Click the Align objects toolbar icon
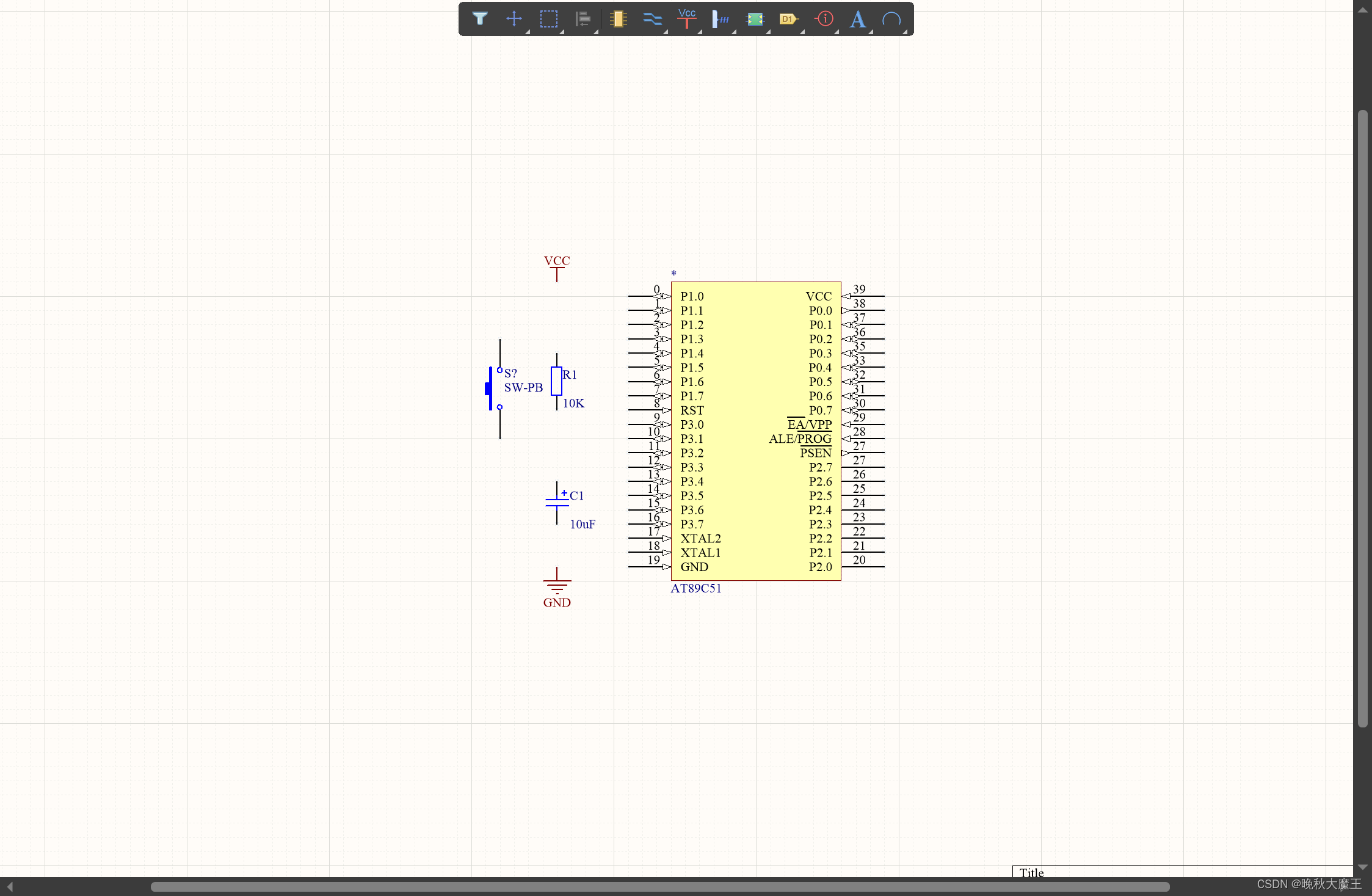 583,19
